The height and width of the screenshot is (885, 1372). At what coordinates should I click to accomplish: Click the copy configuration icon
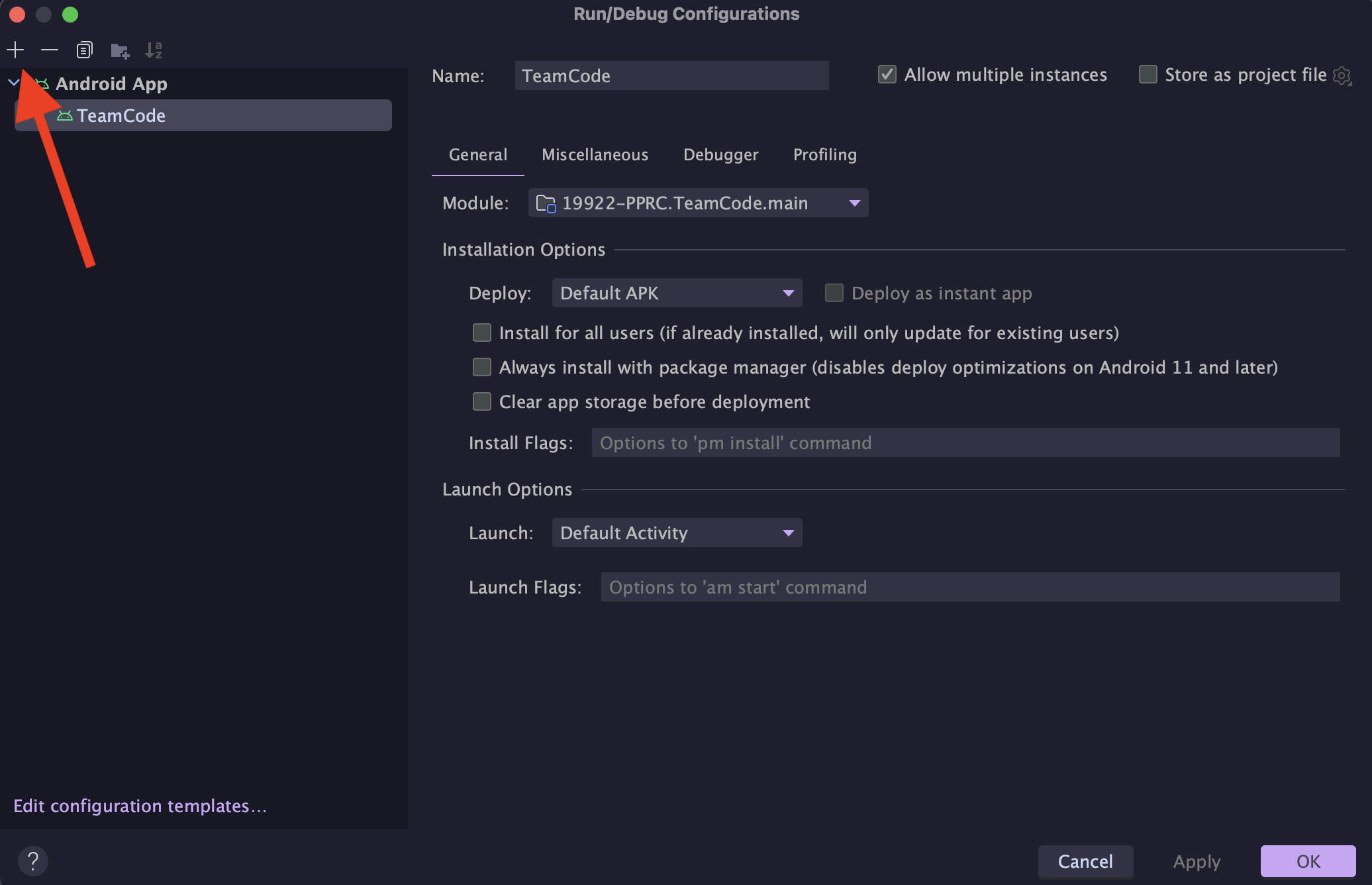83,49
